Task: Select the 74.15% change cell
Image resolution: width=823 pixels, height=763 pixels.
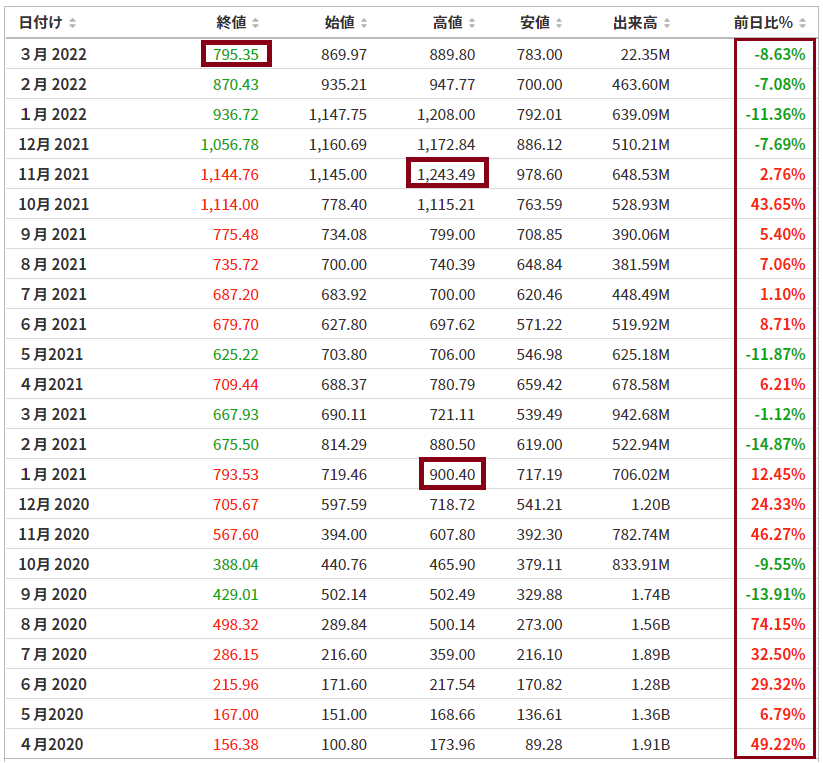Action: pos(778,623)
